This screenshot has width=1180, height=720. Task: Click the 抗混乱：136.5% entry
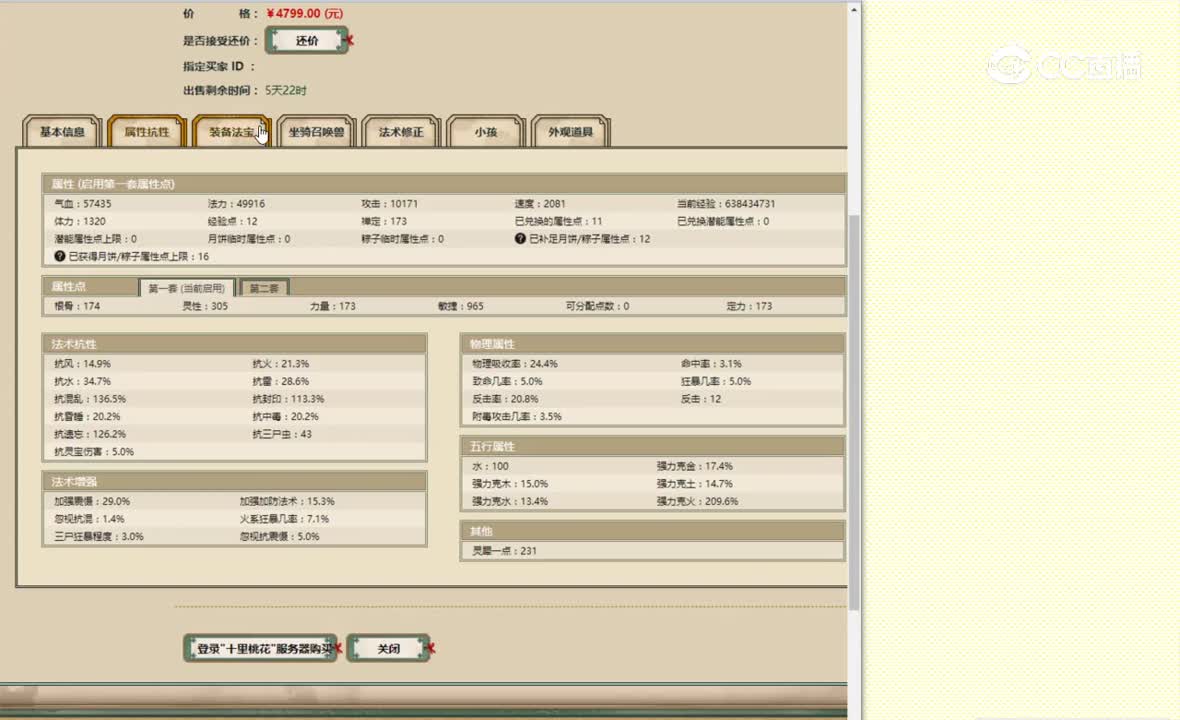pyautogui.click(x=90, y=399)
